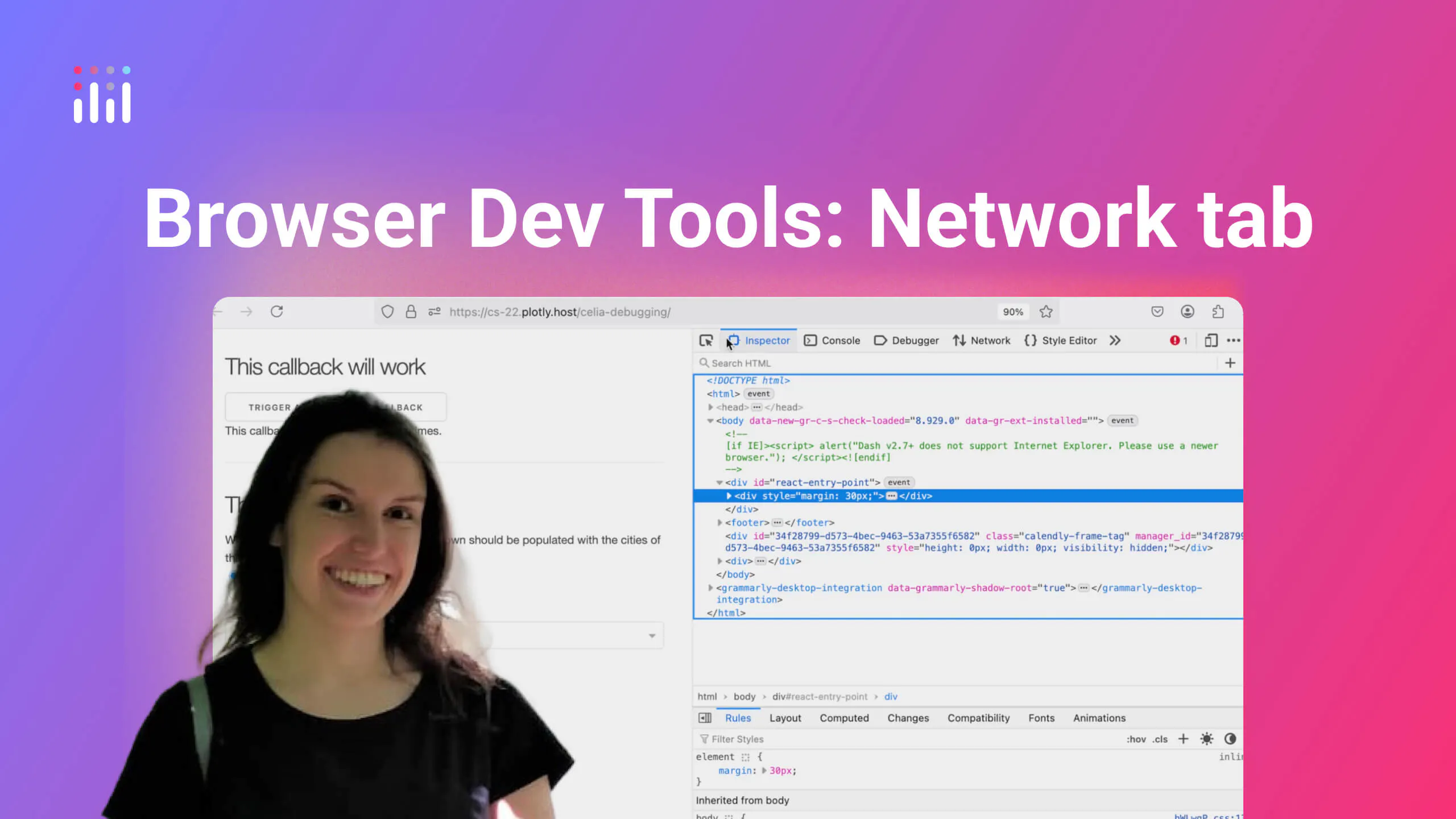Switch to the Console tab
Image resolution: width=1456 pixels, height=819 pixels.
pyautogui.click(x=832, y=340)
